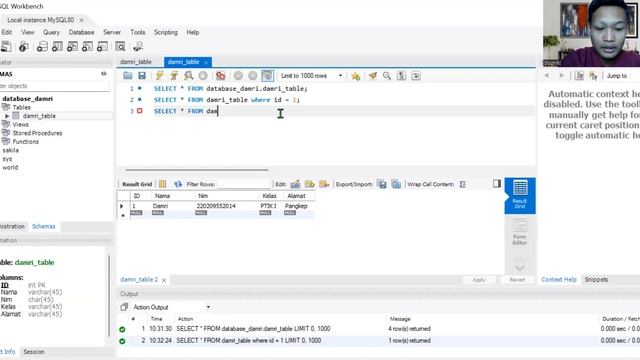640x360 pixels.
Task: Open the object inspector info icon
Action: pos(24,47)
